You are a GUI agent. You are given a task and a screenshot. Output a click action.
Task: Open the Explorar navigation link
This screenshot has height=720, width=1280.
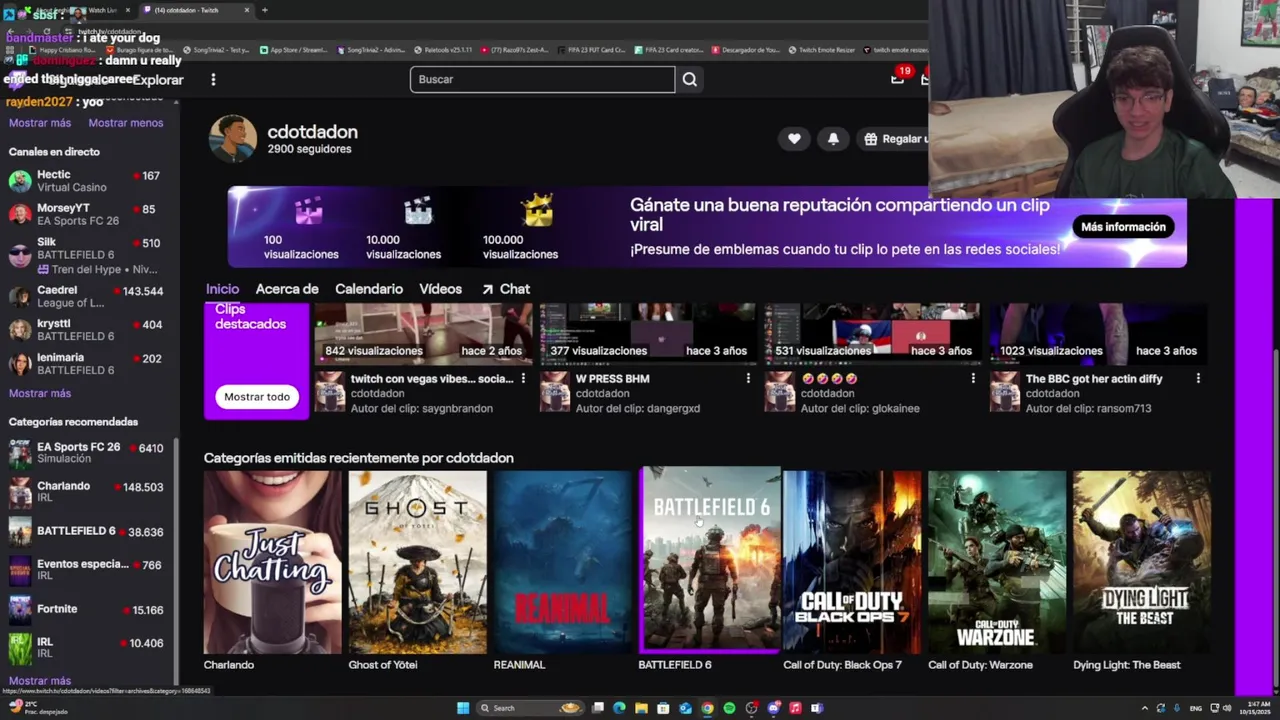tap(158, 80)
